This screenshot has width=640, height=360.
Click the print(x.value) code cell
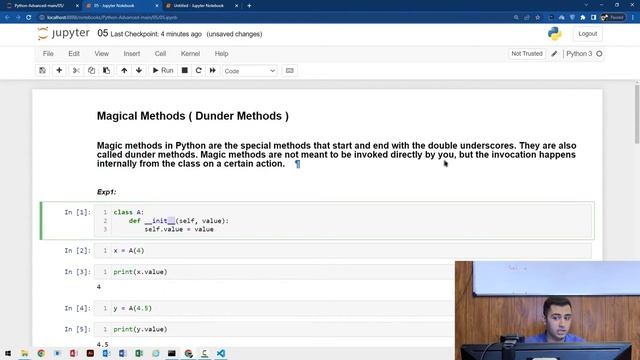pos(274,272)
